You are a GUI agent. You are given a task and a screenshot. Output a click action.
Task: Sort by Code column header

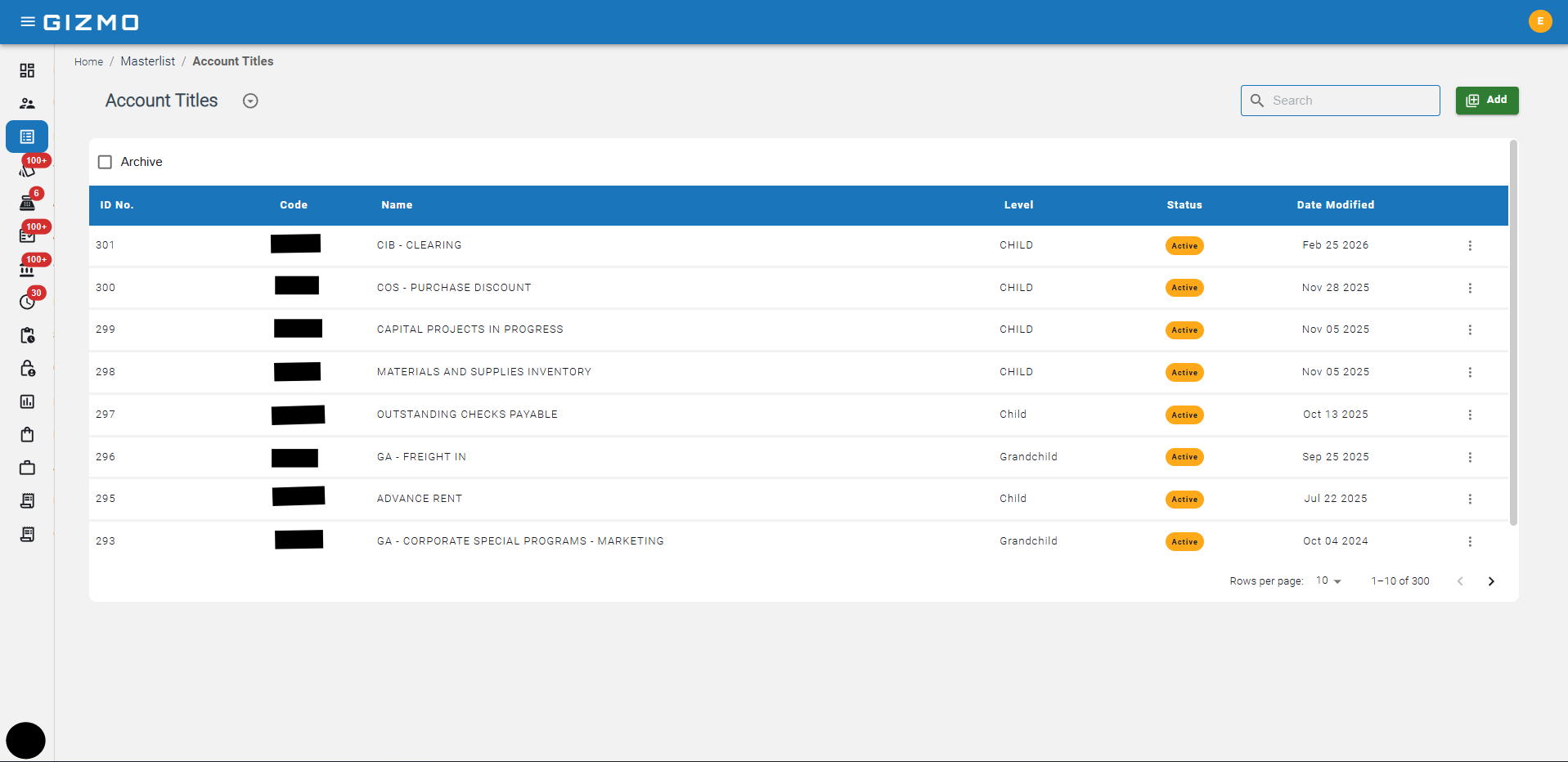(294, 205)
